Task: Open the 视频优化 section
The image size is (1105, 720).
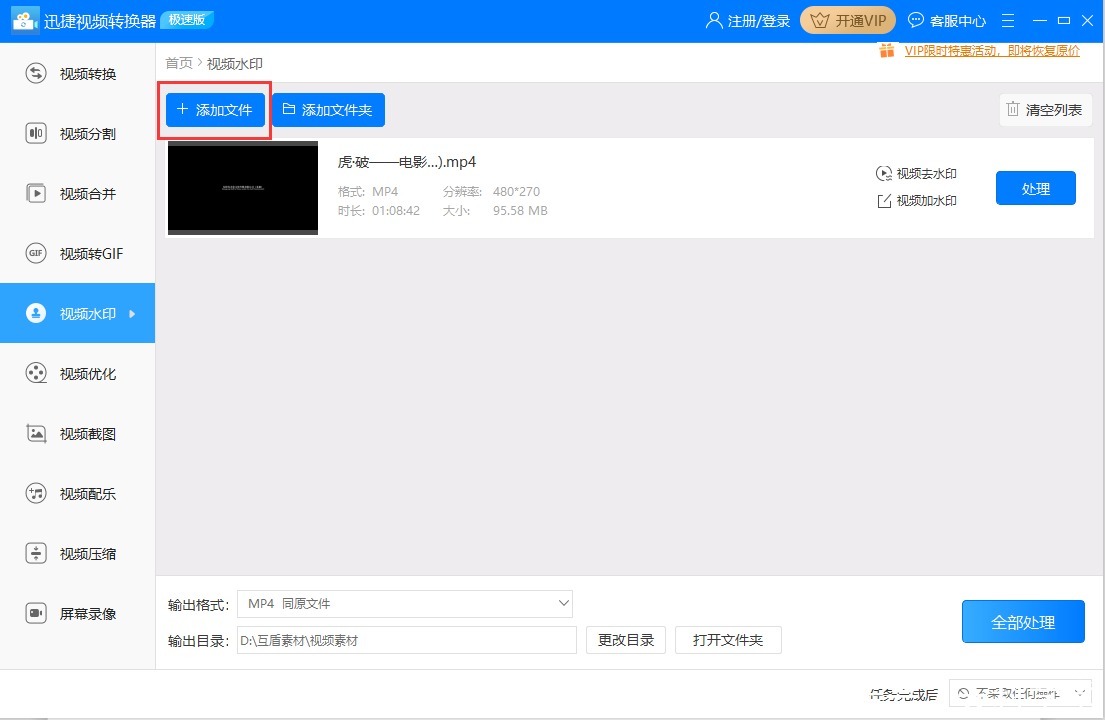Action: pyautogui.click(x=78, y=373)
